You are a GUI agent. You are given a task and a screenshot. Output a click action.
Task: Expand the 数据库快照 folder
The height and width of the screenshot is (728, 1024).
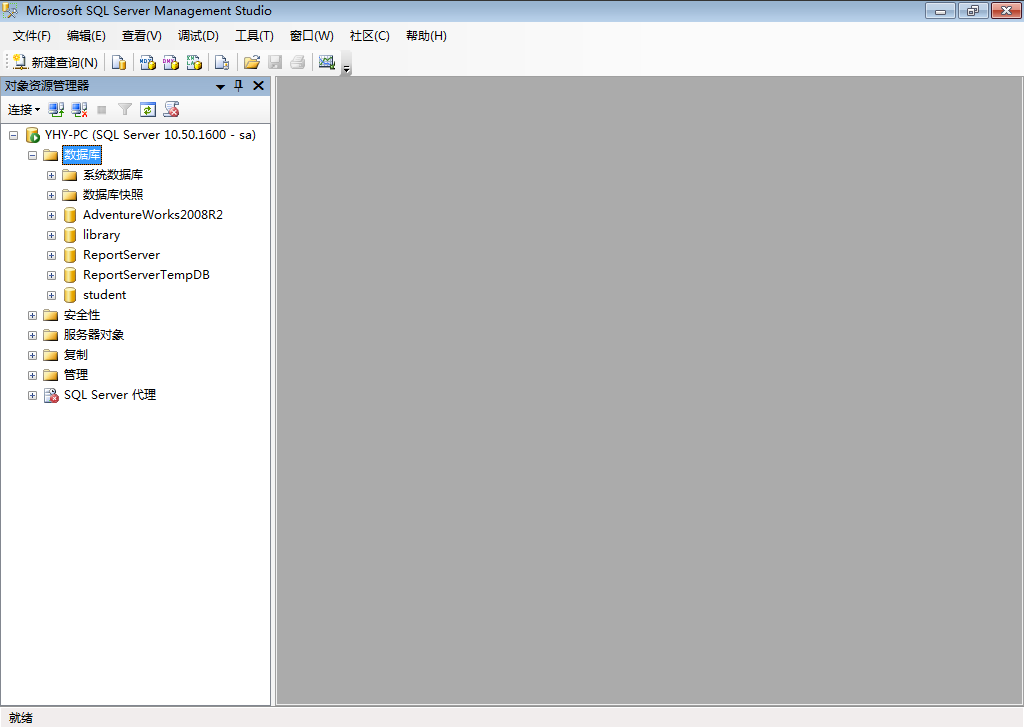coord(51,195)
